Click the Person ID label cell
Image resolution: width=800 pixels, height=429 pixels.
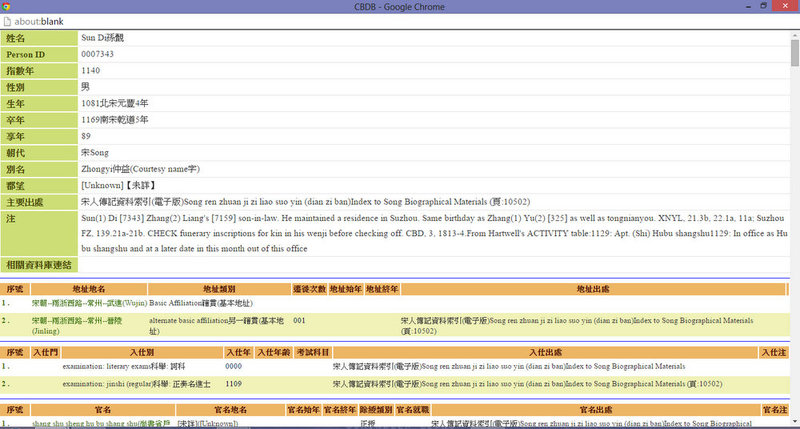tap(39, 55)
